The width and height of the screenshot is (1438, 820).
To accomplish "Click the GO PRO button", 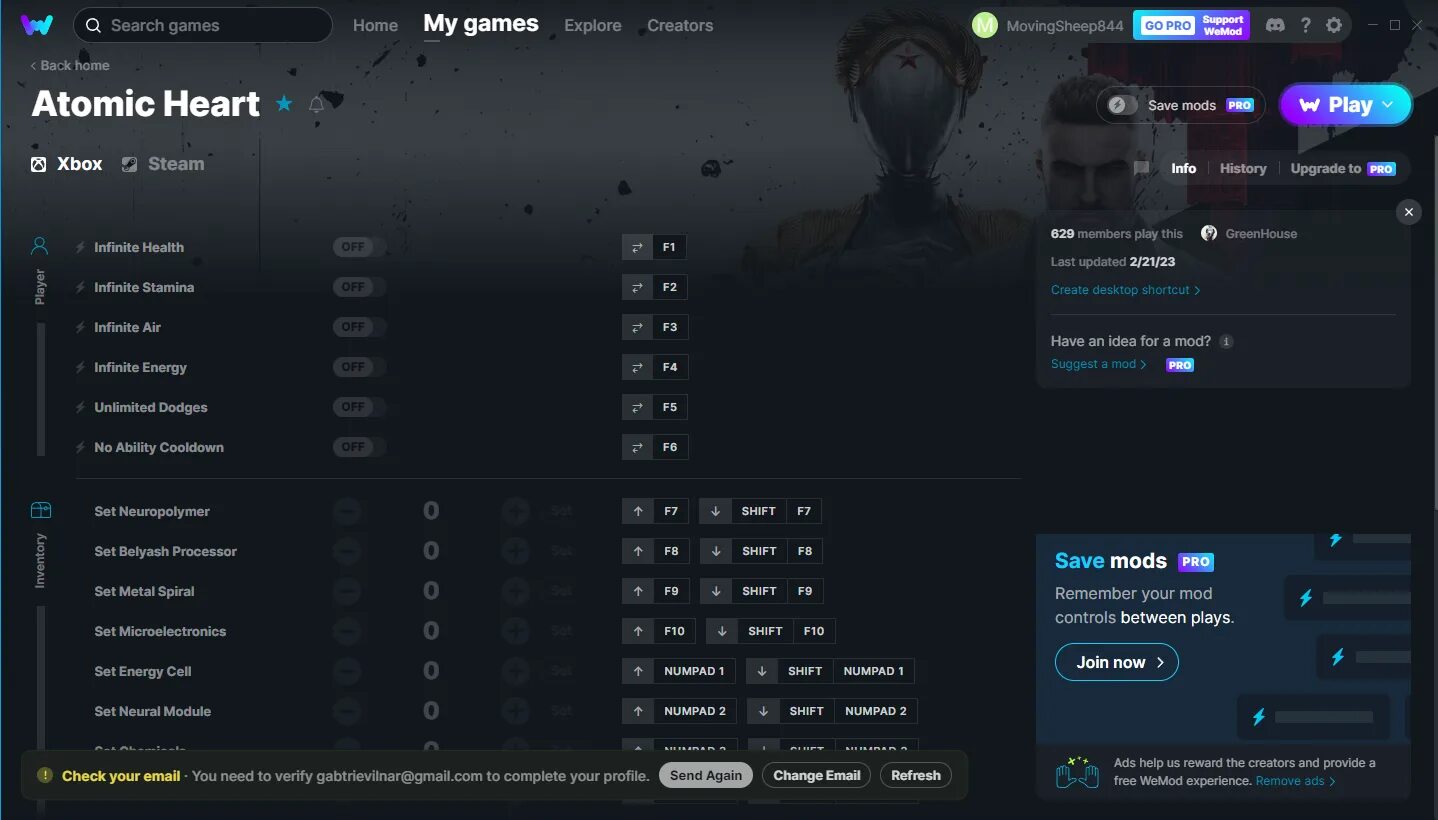I will click(1191, 25).
